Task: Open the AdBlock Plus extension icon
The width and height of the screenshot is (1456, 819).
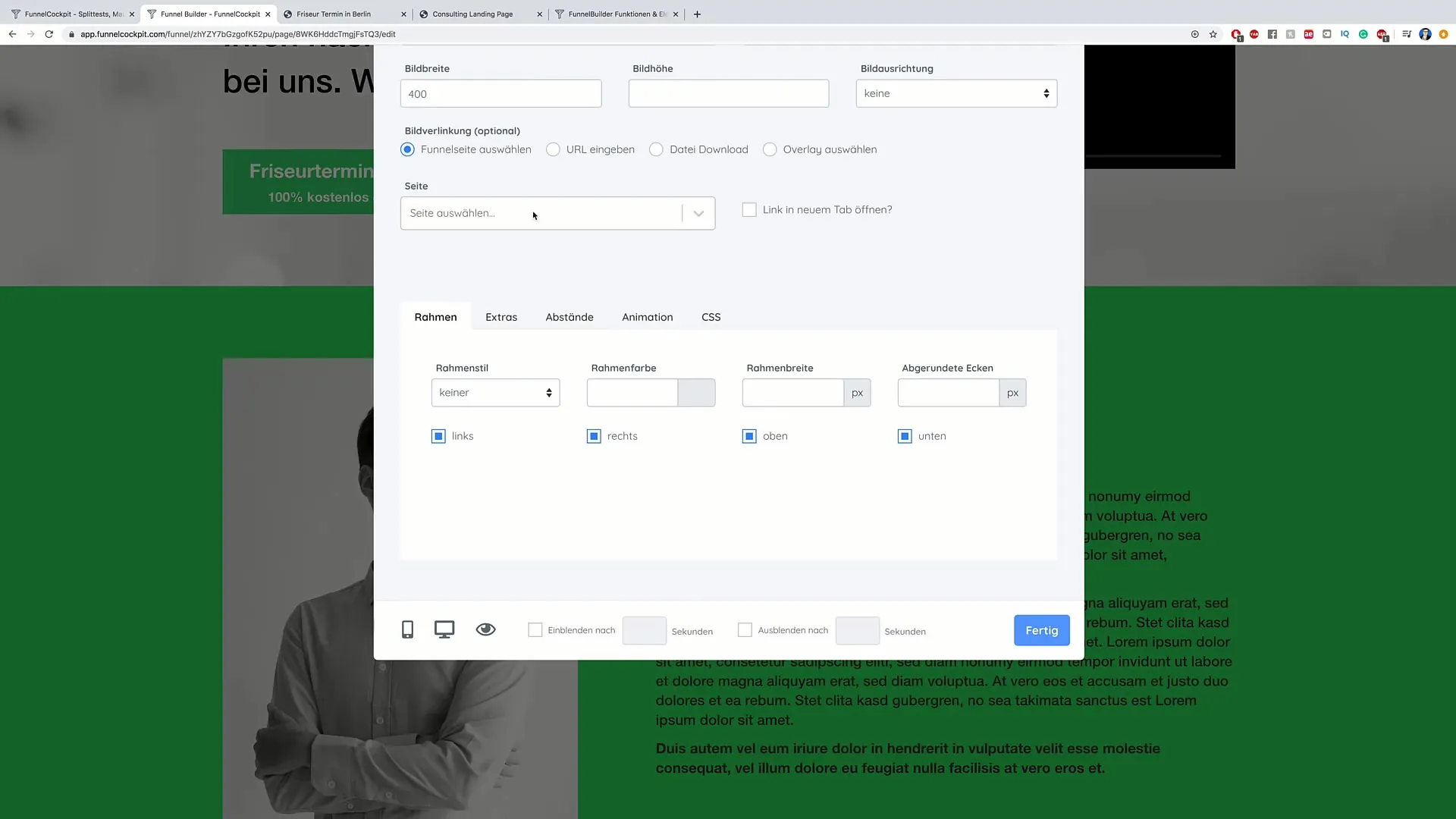Action: point(1382,35)
